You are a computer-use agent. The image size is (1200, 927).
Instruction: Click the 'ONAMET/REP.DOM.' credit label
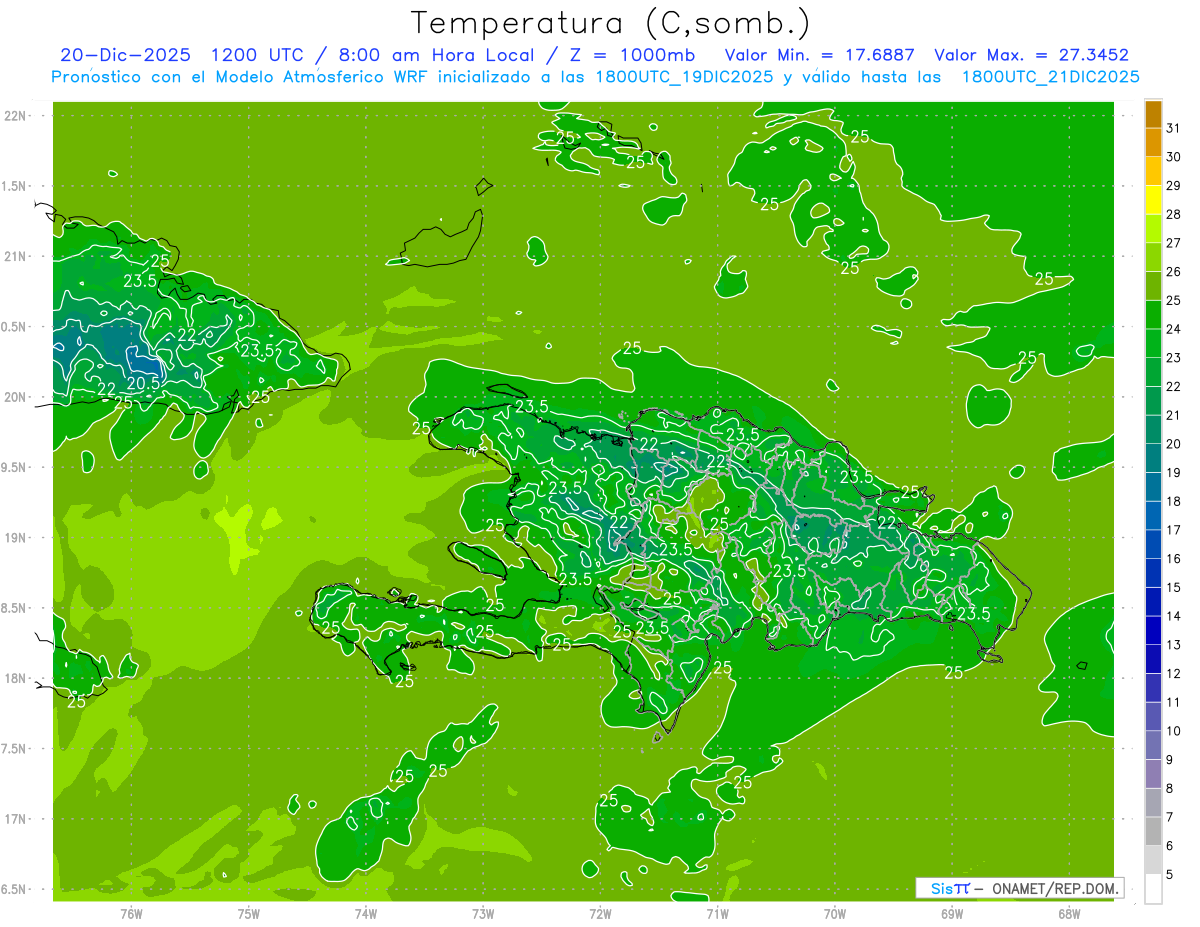click(x=1055, y=888)
